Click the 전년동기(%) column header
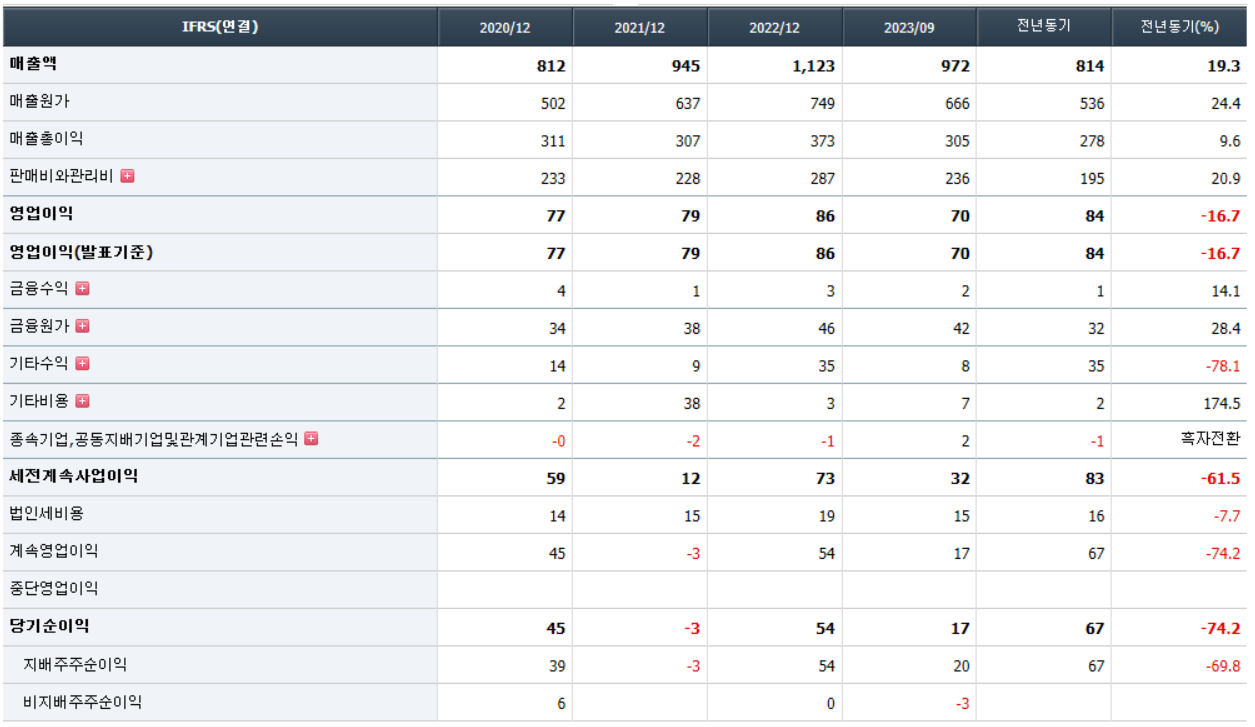This screenshot has height=727, width=1255. click(x=1180, y=27)
